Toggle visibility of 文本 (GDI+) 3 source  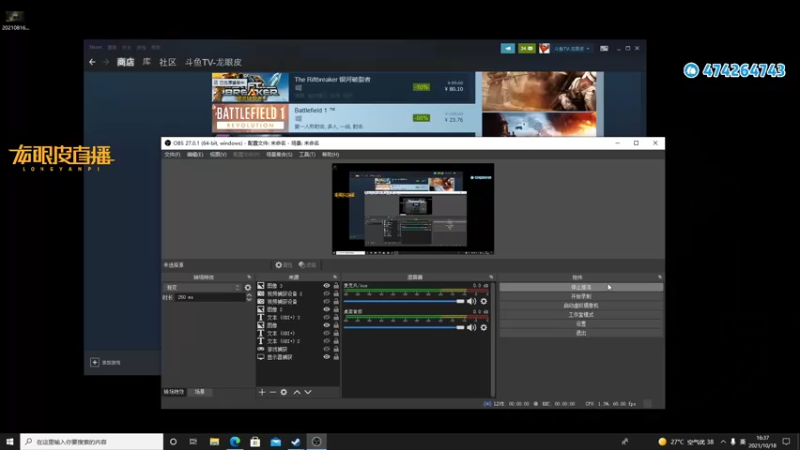tap(327, 317)
